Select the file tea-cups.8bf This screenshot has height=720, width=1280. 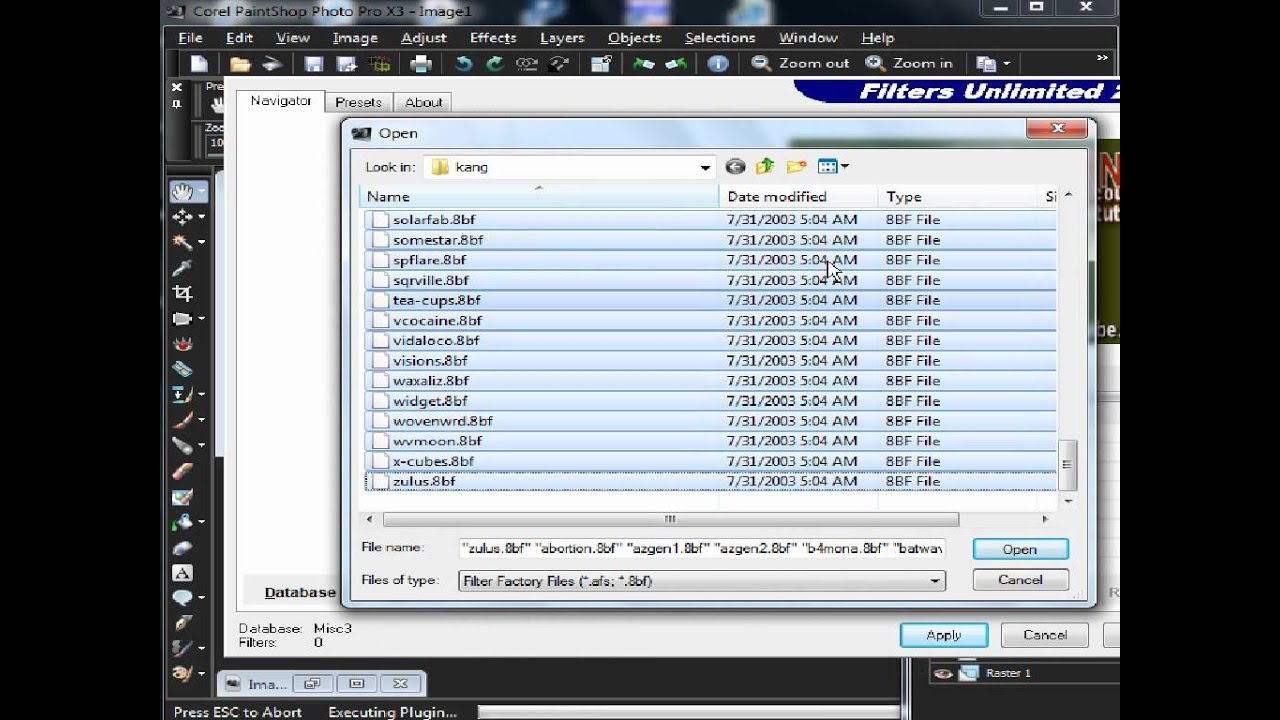436,300
